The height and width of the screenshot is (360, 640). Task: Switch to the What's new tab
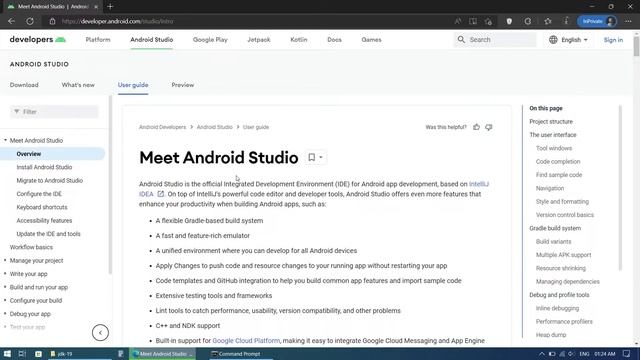pos(78,85)
